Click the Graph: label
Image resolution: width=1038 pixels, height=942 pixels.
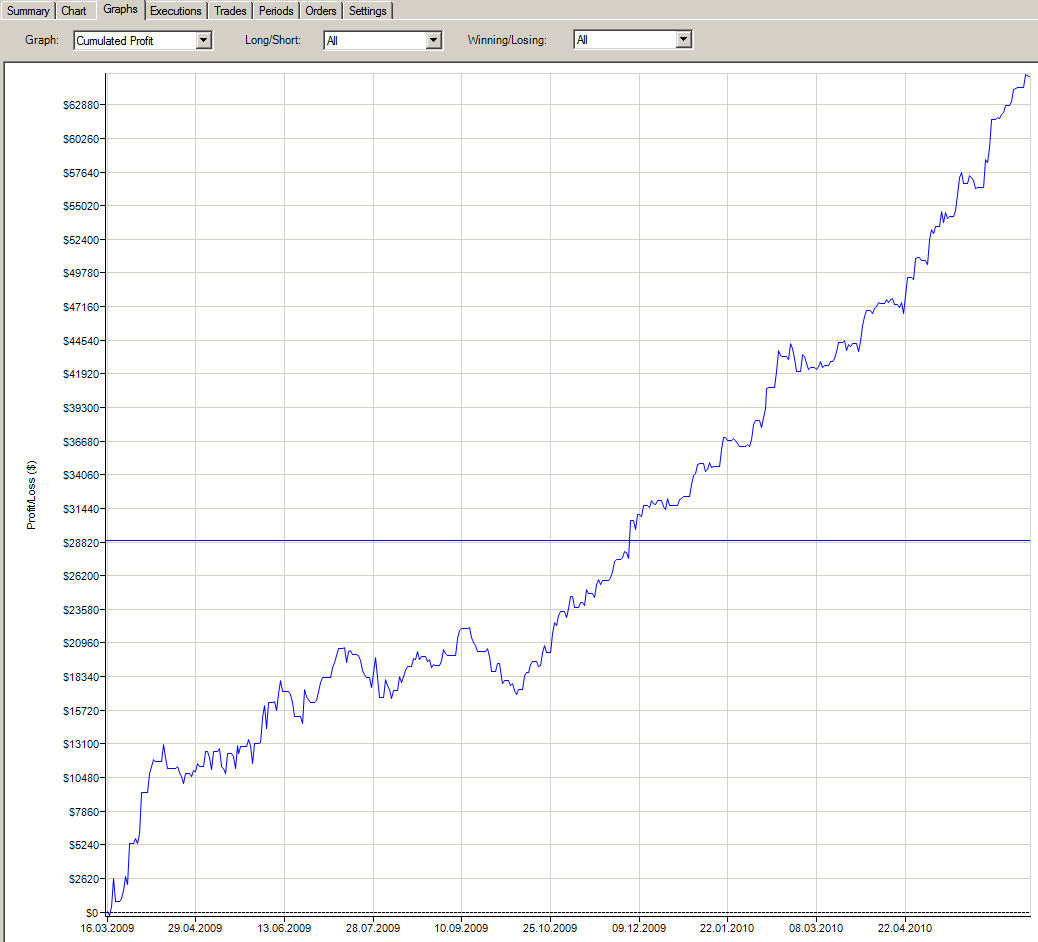42,40
